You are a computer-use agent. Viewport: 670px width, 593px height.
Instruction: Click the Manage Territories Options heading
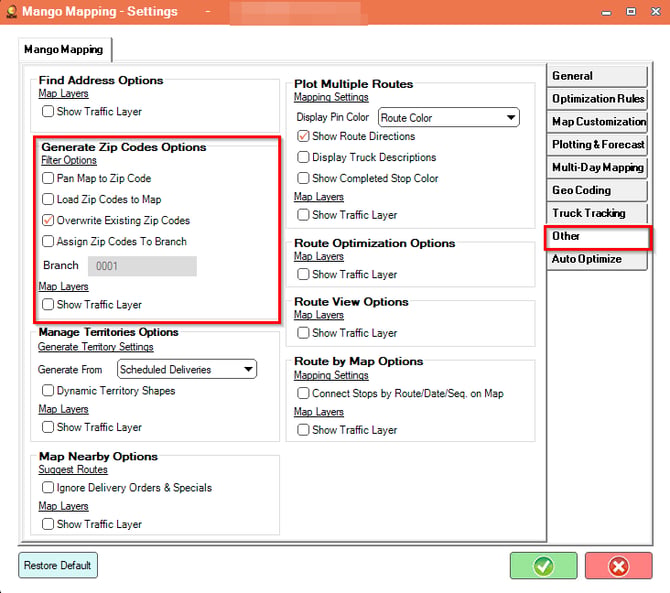(x=109, y=332)
